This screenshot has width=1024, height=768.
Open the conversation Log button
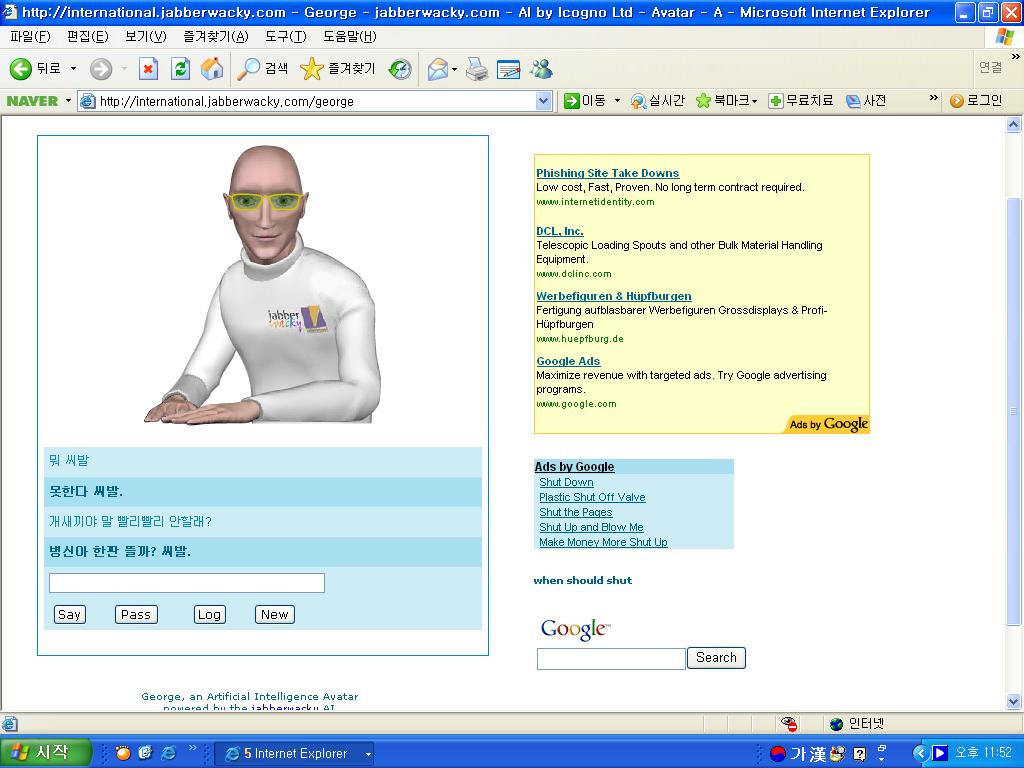point(209,615)
